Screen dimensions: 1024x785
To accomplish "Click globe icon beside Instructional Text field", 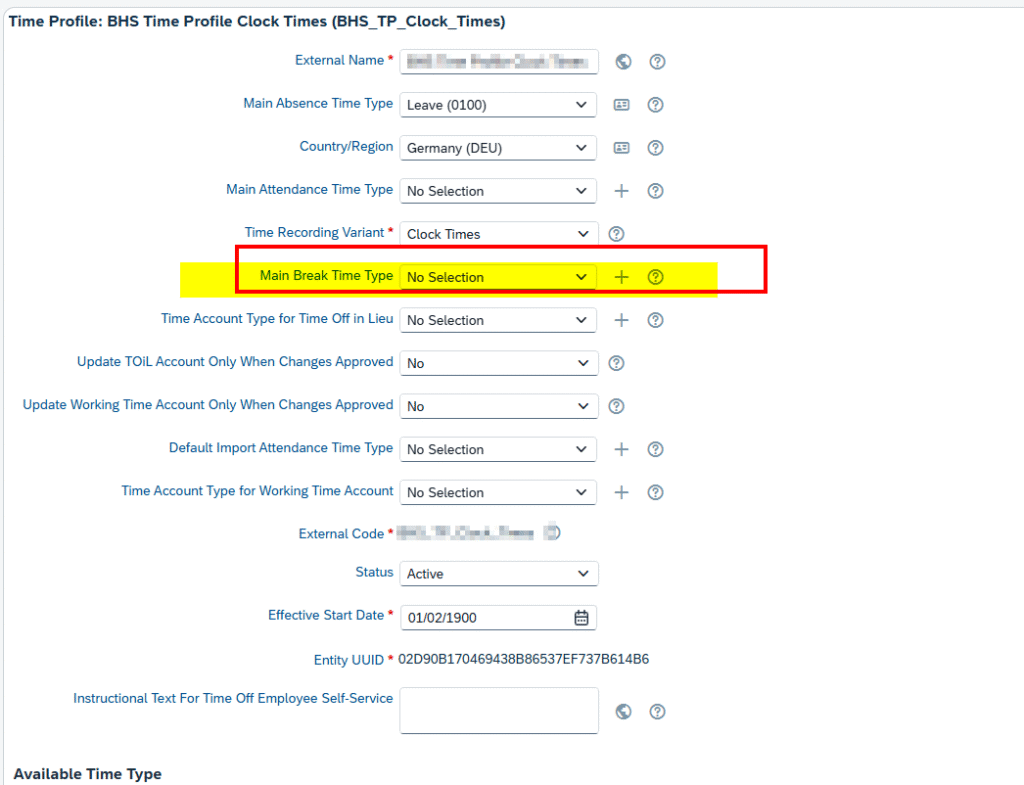I will point(624,712).
